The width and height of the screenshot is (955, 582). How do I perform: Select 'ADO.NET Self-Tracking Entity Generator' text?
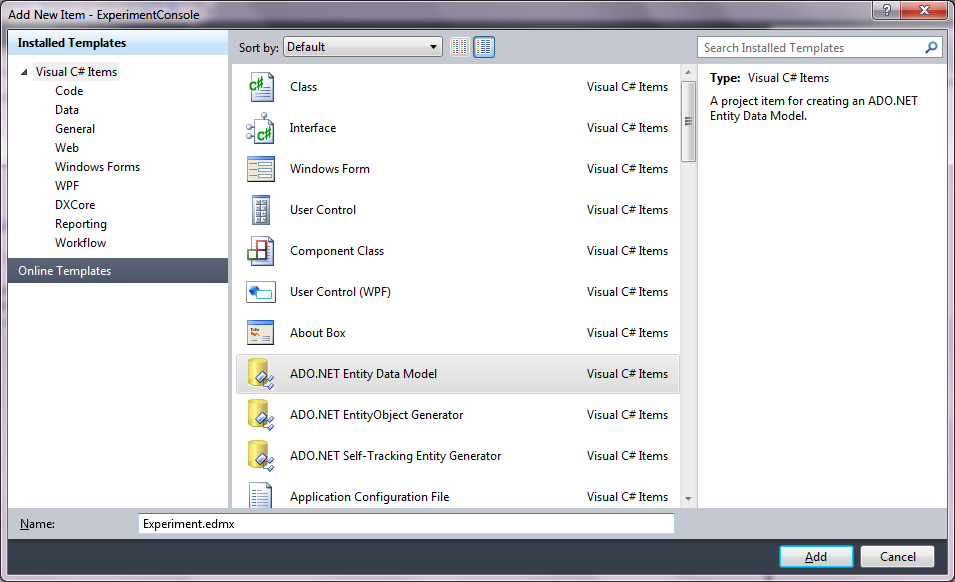[x=395, y=456]
